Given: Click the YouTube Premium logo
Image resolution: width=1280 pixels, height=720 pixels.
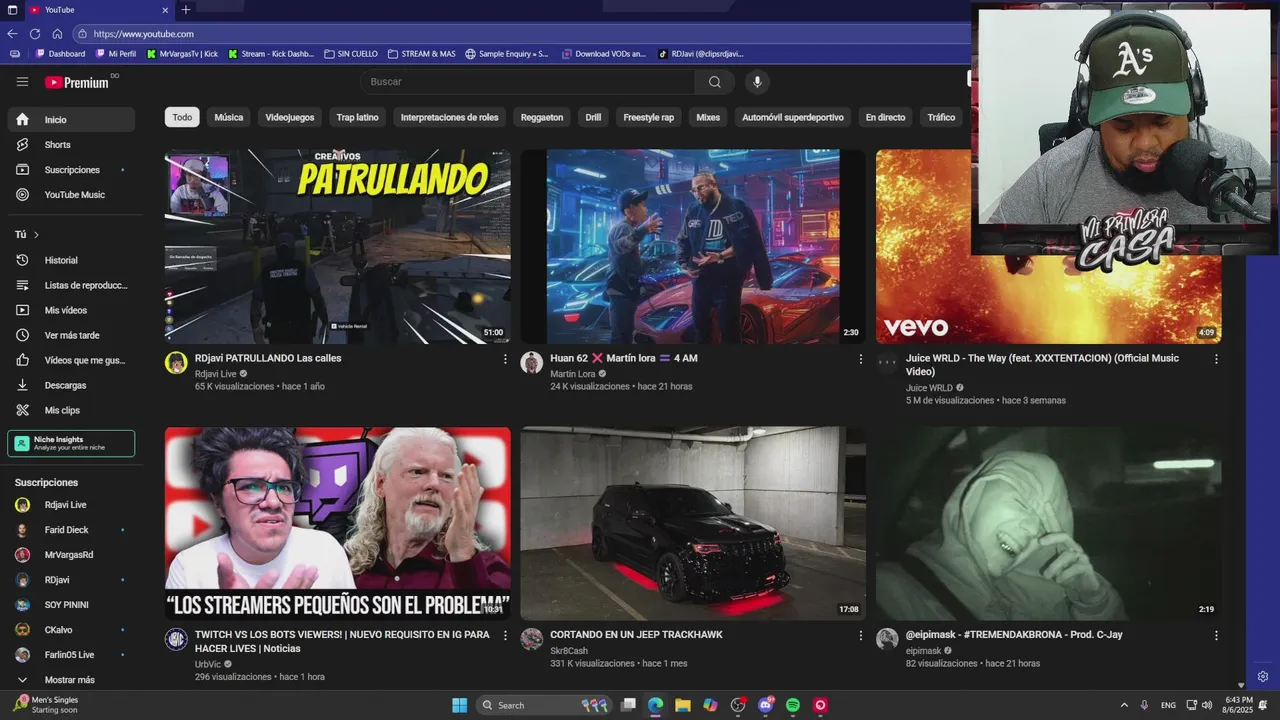Looking at the screenshot, I should click(x=77, y=82).
